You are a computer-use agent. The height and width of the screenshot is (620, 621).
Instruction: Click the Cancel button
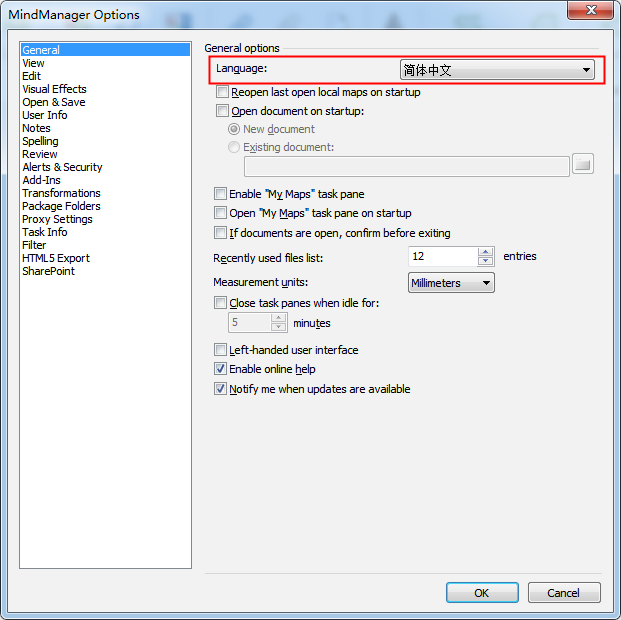pos(564,593)
